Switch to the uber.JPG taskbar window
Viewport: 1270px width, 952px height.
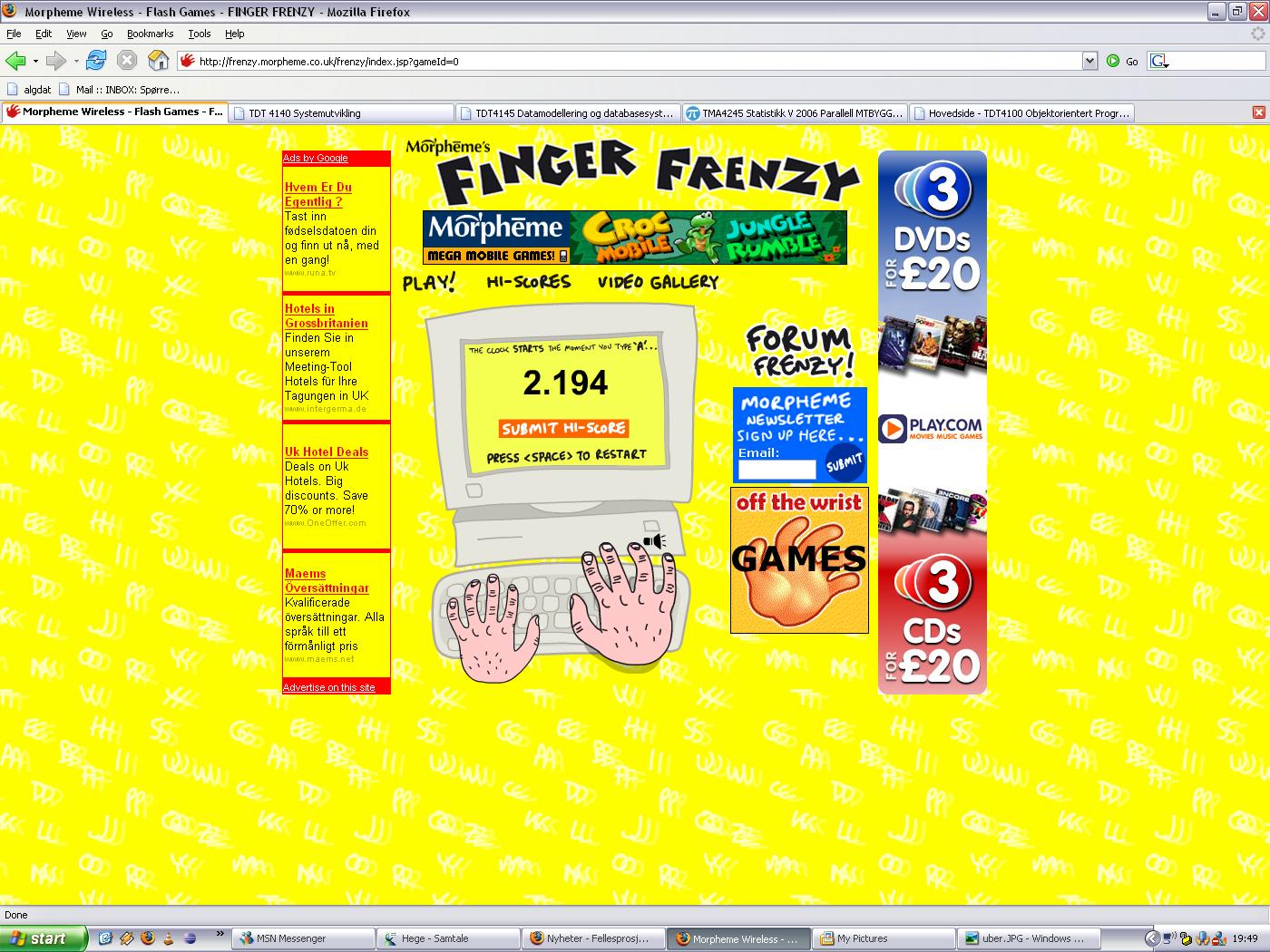pos(1029,938)
